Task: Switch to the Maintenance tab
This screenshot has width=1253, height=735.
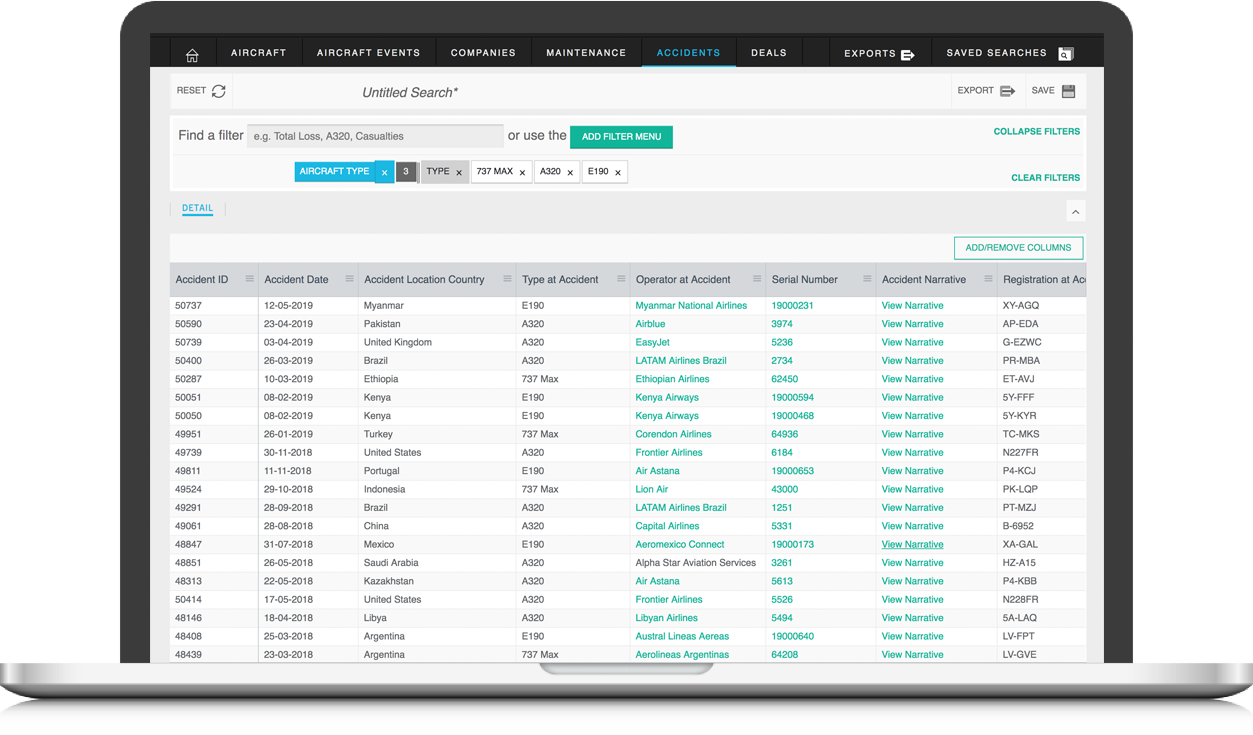Action: click(586, 53)
